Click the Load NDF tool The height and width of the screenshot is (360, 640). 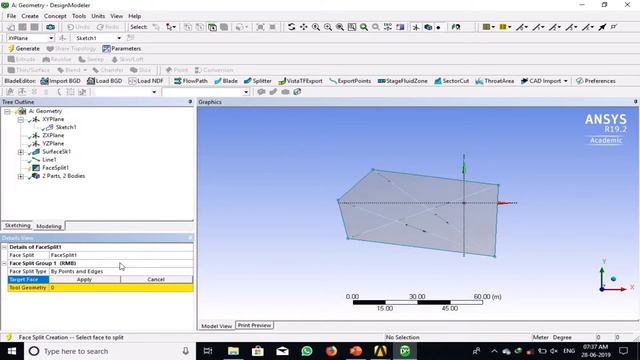(x=146, y=81)
